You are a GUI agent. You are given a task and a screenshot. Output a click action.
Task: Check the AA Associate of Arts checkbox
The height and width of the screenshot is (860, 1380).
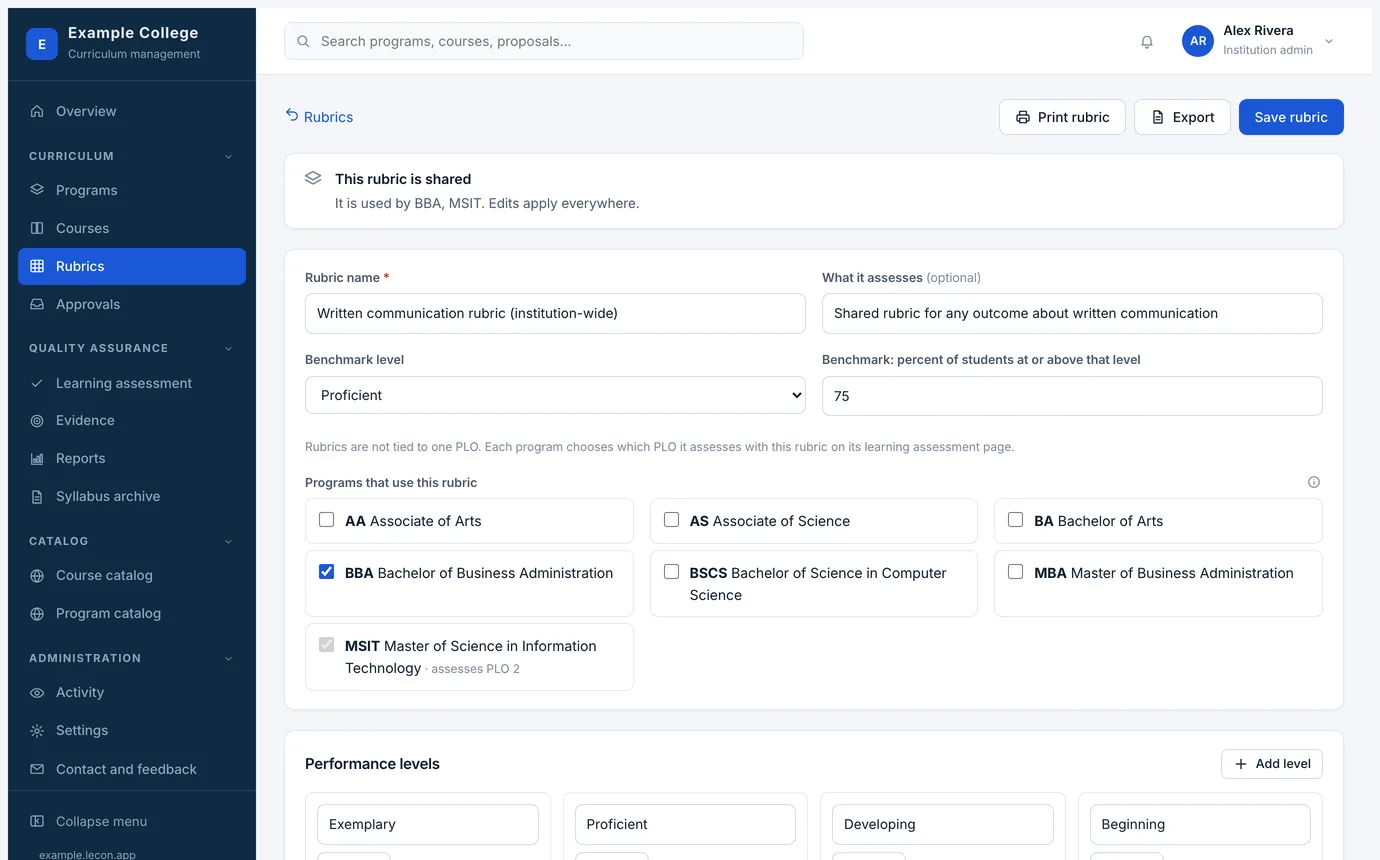(x=326, y=520)
